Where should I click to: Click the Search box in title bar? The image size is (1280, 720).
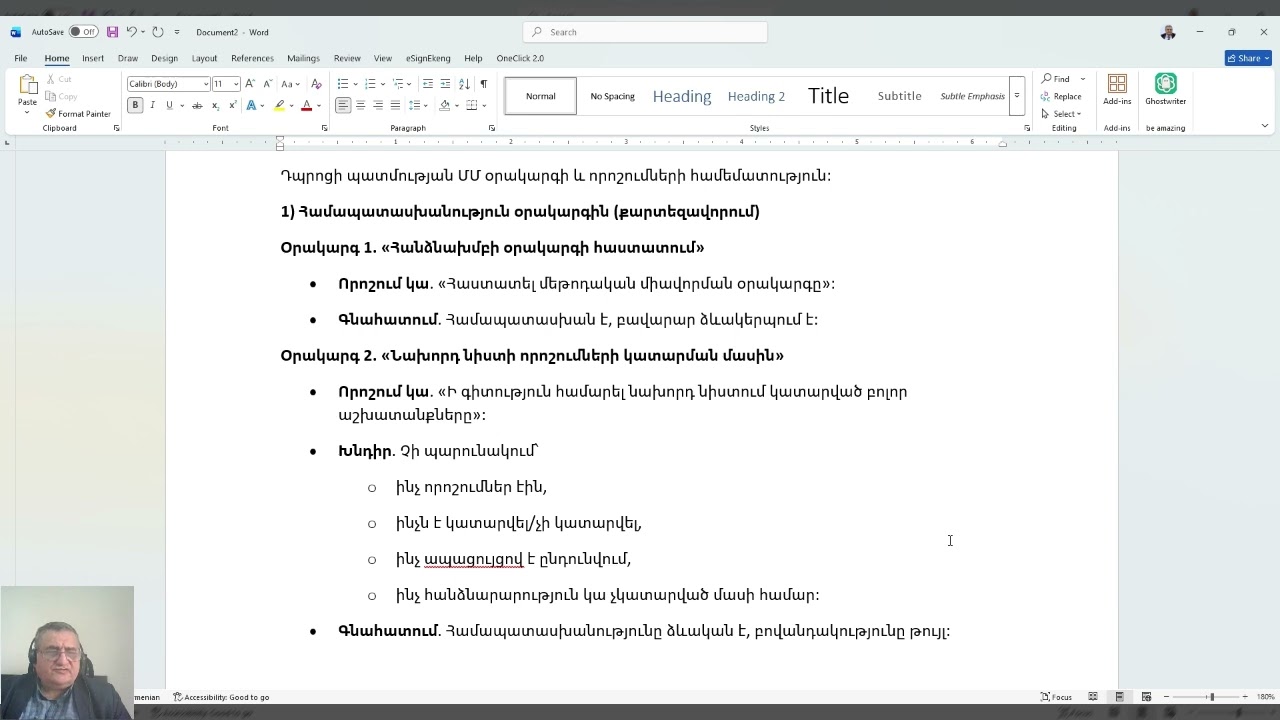645,32
